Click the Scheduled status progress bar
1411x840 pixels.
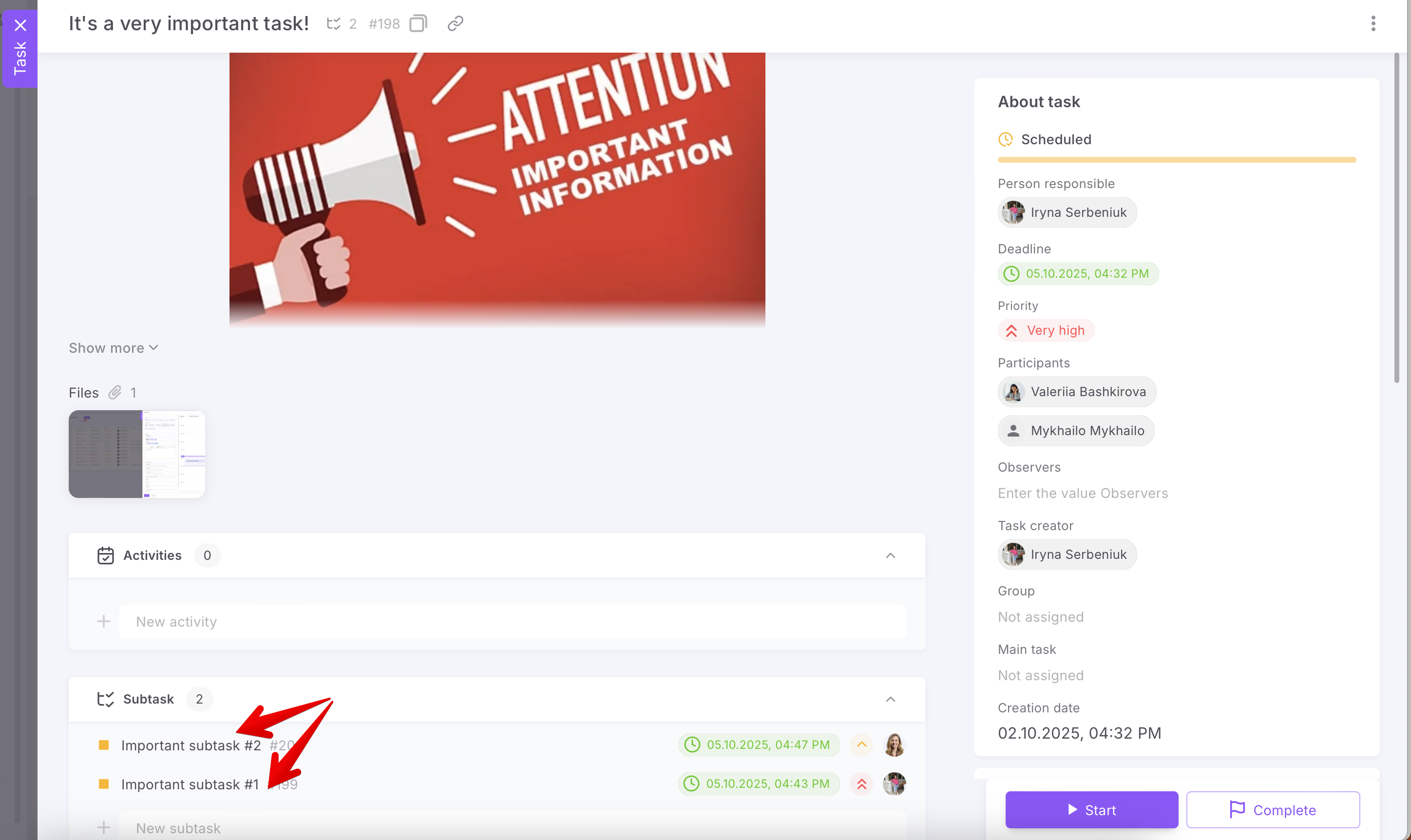1176,160
